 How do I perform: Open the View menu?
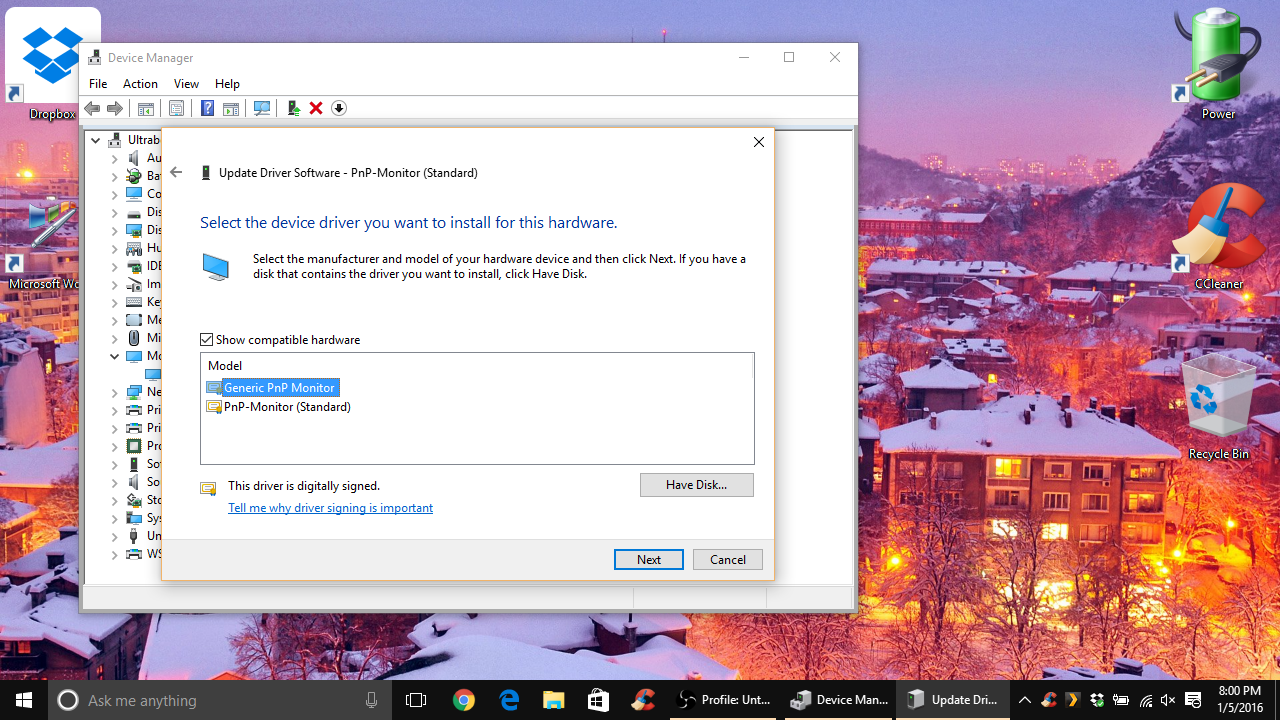(x=186, y=84)
